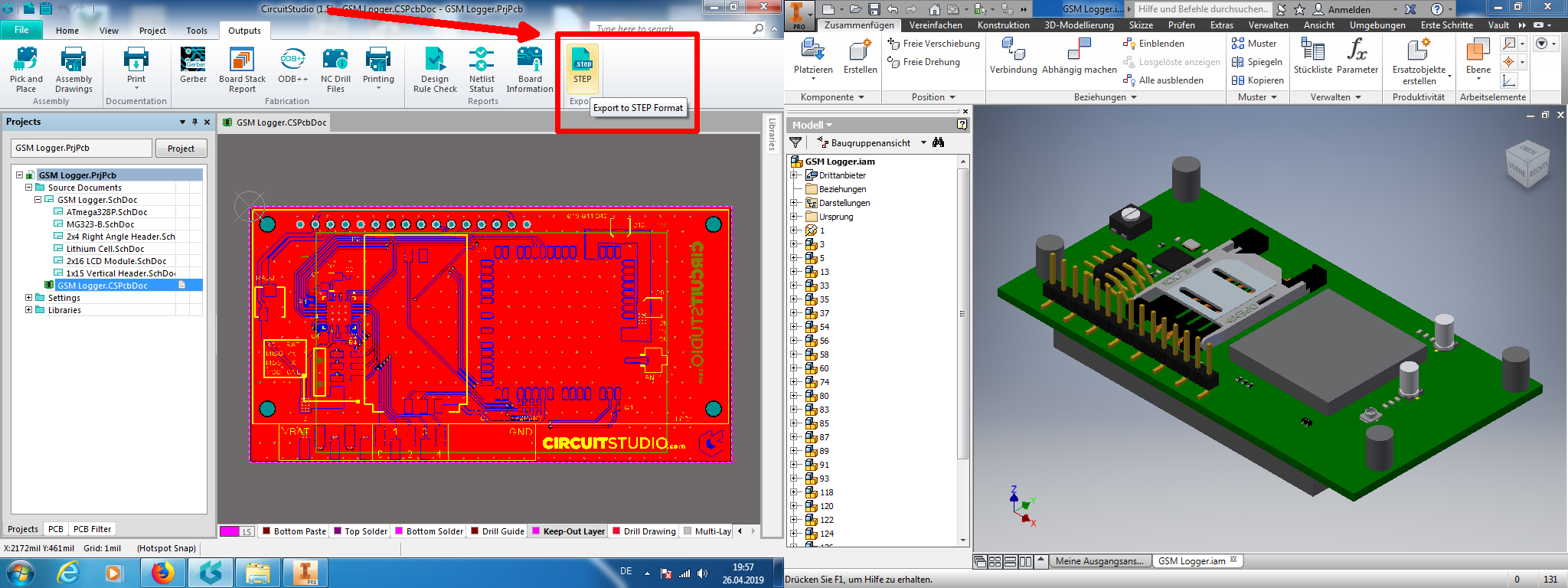Select Abhängig machen tool
This screenshot has width=1568, height=588.
(1080, 57)
